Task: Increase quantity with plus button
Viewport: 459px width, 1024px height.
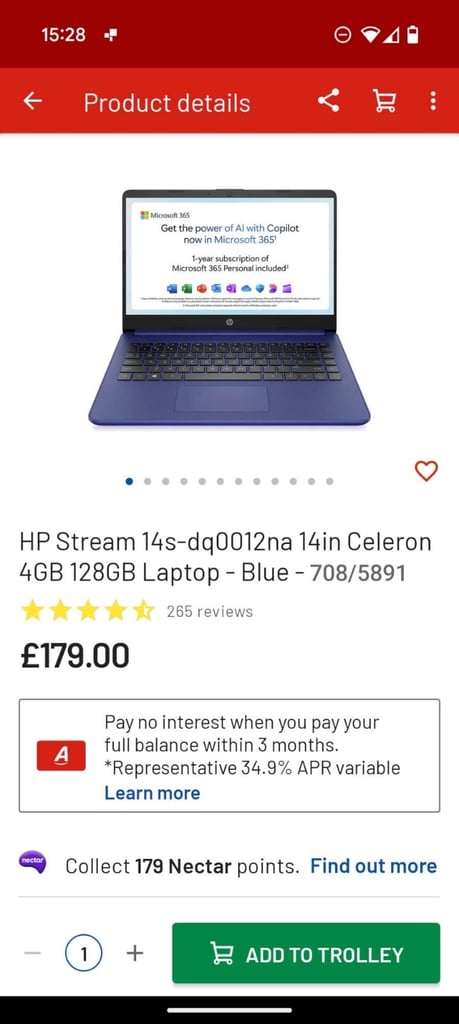Action: tap(135, 953)
